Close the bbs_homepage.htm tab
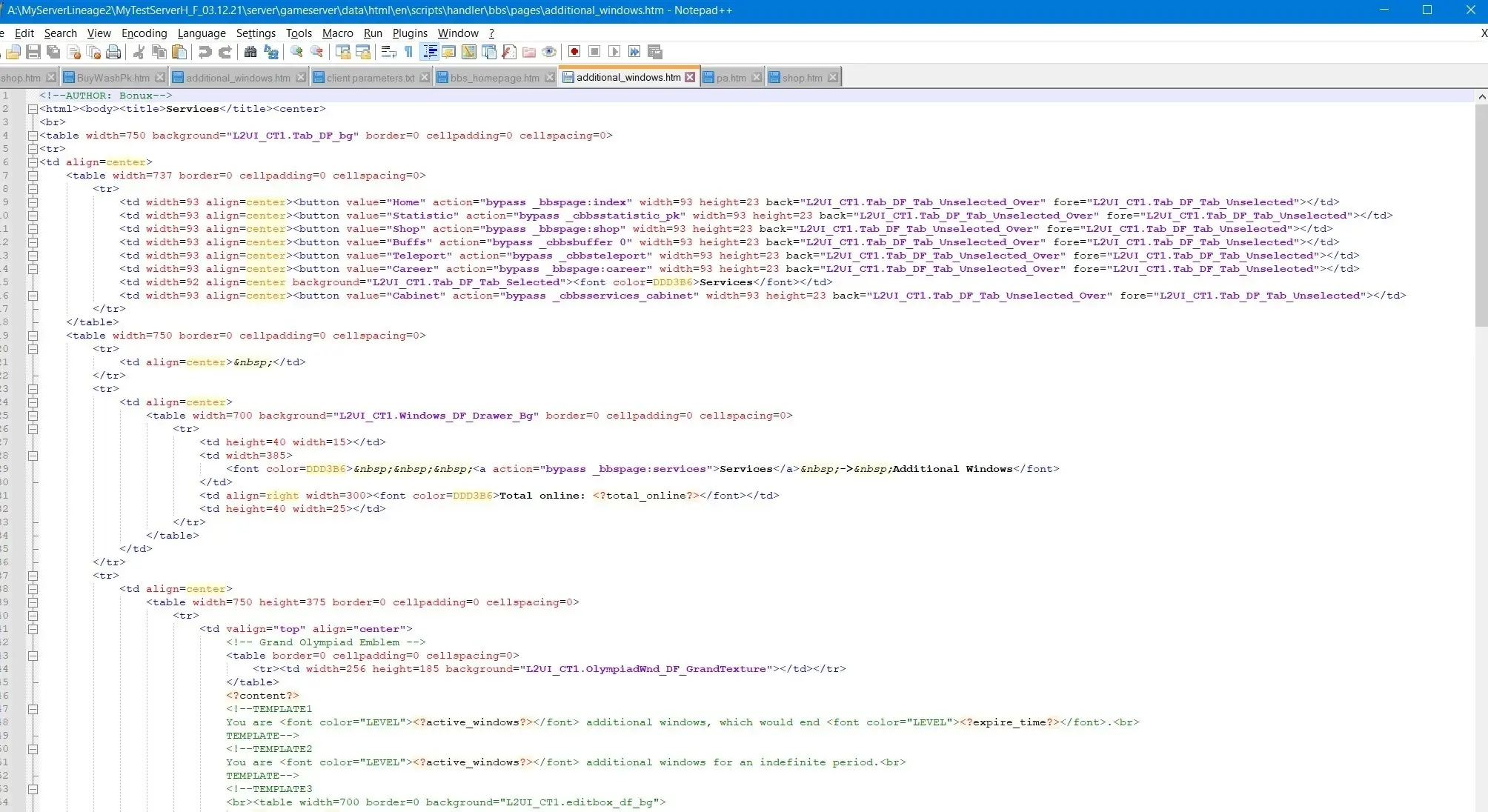1488x812 pixels. [550, 77]
